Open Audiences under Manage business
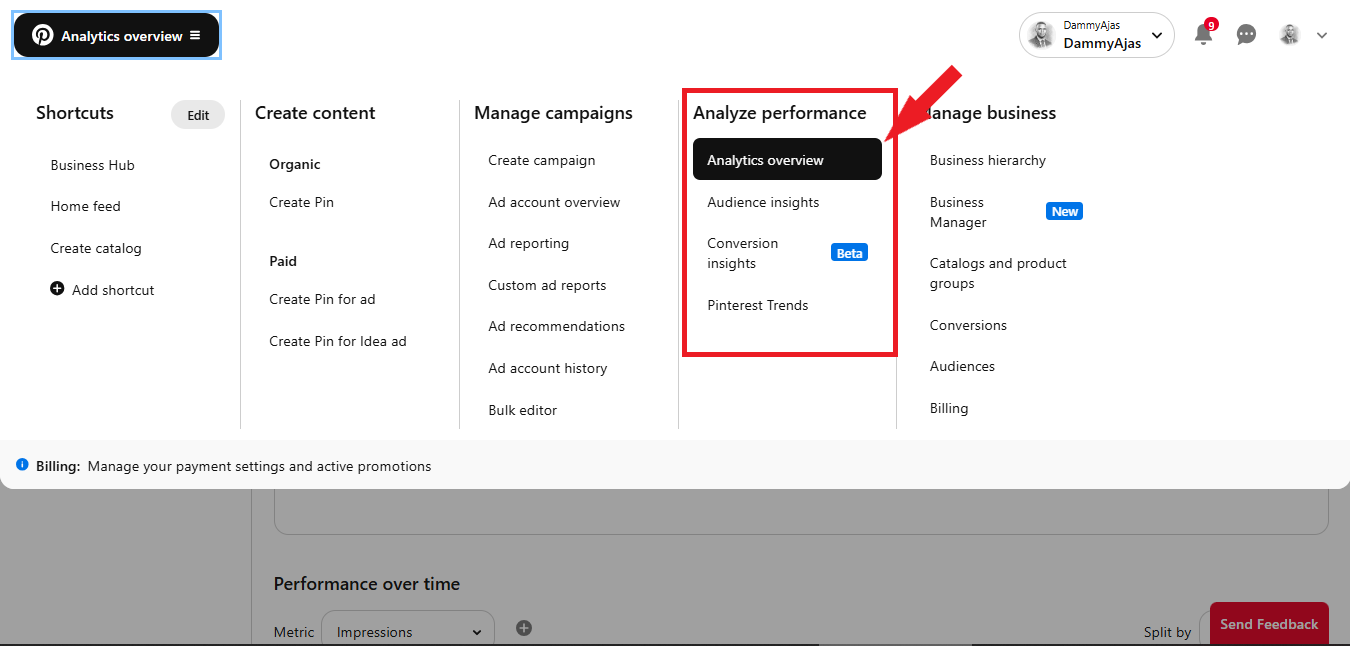This screenshot has height=646, width=1350. [962, 366]
